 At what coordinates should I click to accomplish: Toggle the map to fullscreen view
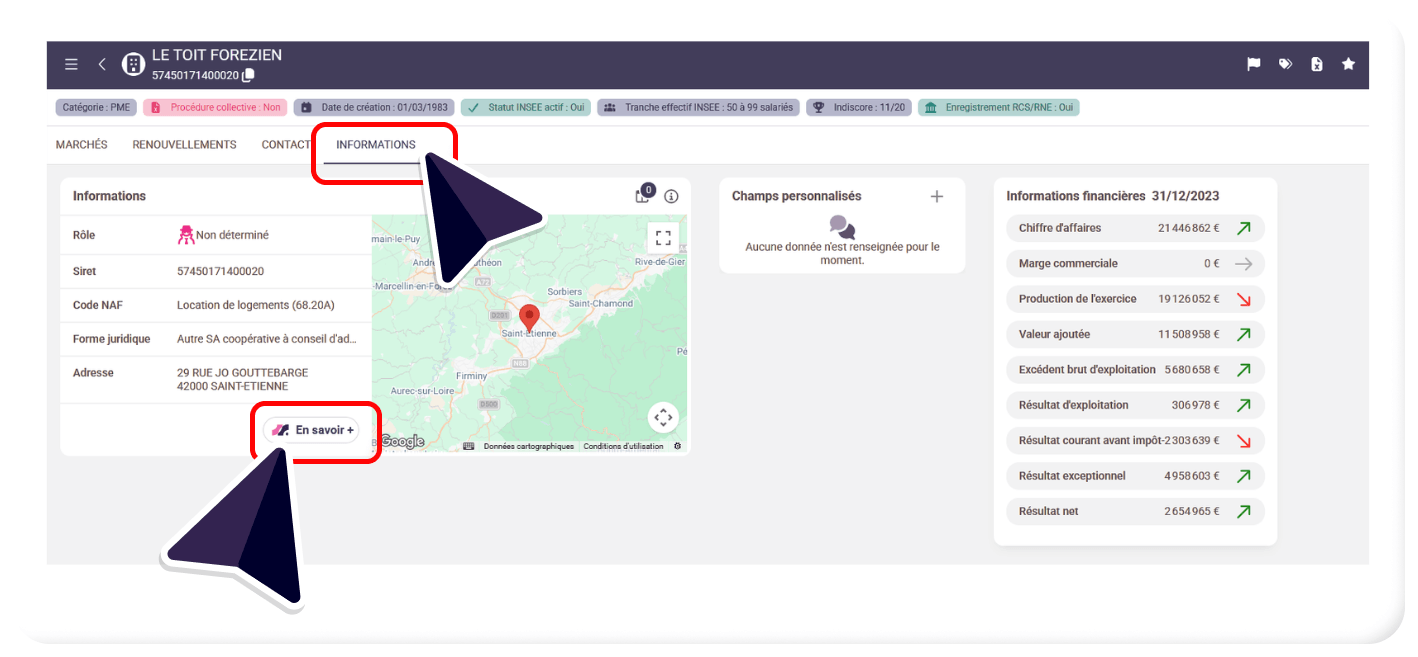tap(662, 237)
